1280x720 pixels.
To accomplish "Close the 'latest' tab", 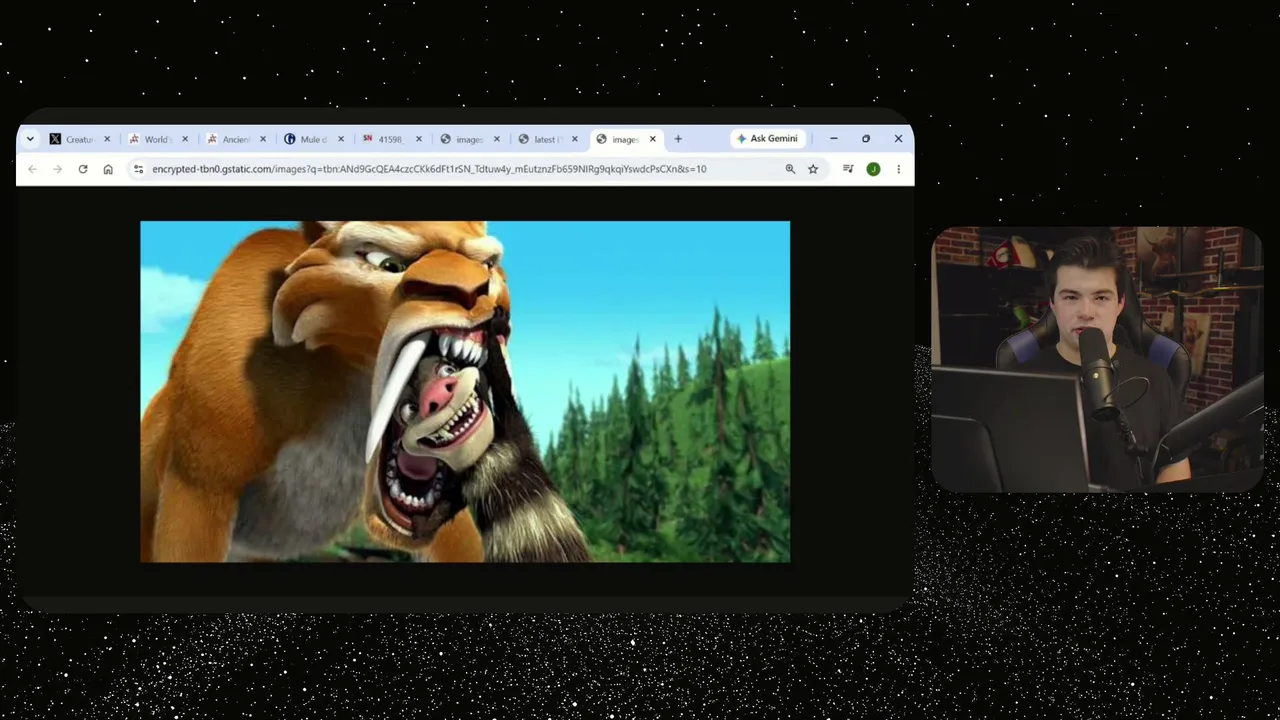I will click(575, 139).
